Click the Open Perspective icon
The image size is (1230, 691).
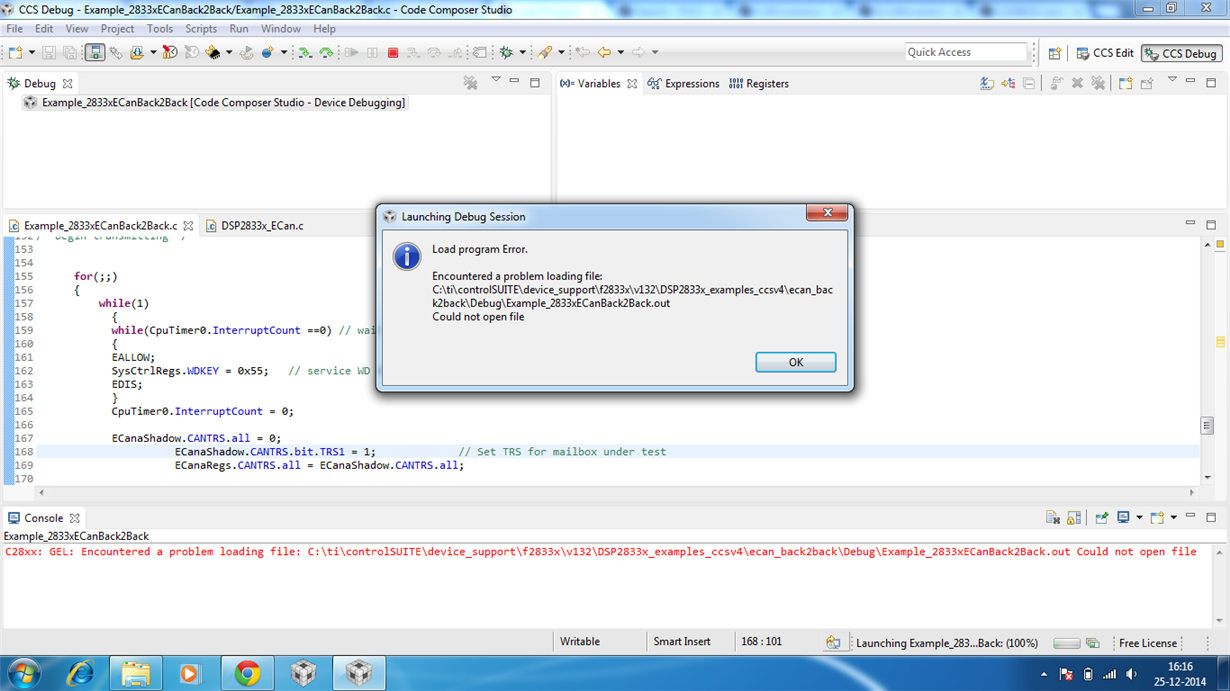[1054, 53]
